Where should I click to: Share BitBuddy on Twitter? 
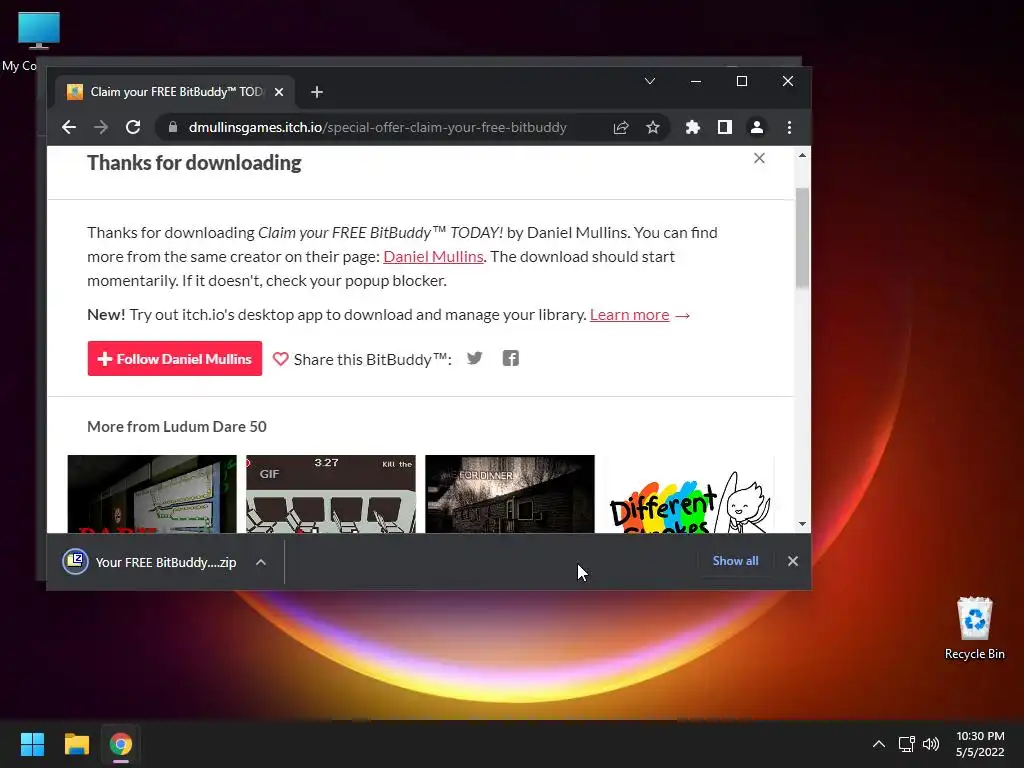click(x=475, y=358)
